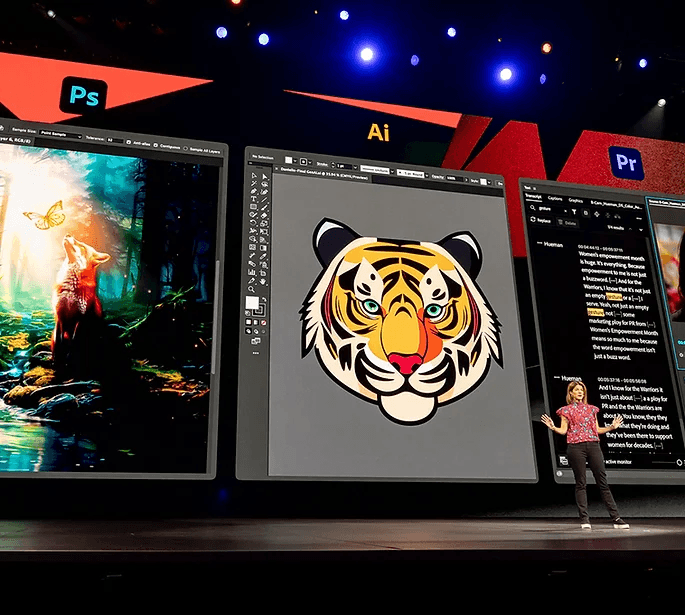Switch to Captions tab in Premiere
Screen dimensions: 685x615
[555, 199]
